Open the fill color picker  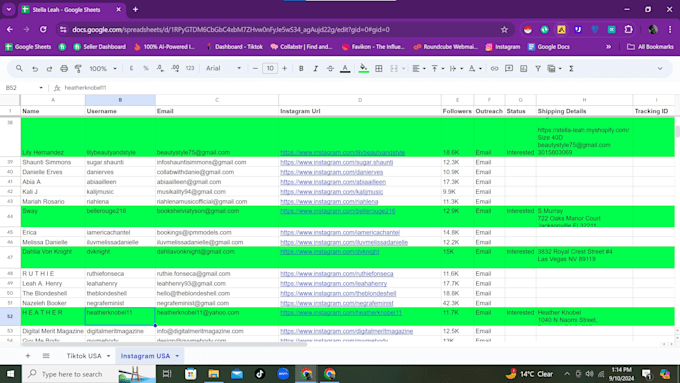coord(363,69)
